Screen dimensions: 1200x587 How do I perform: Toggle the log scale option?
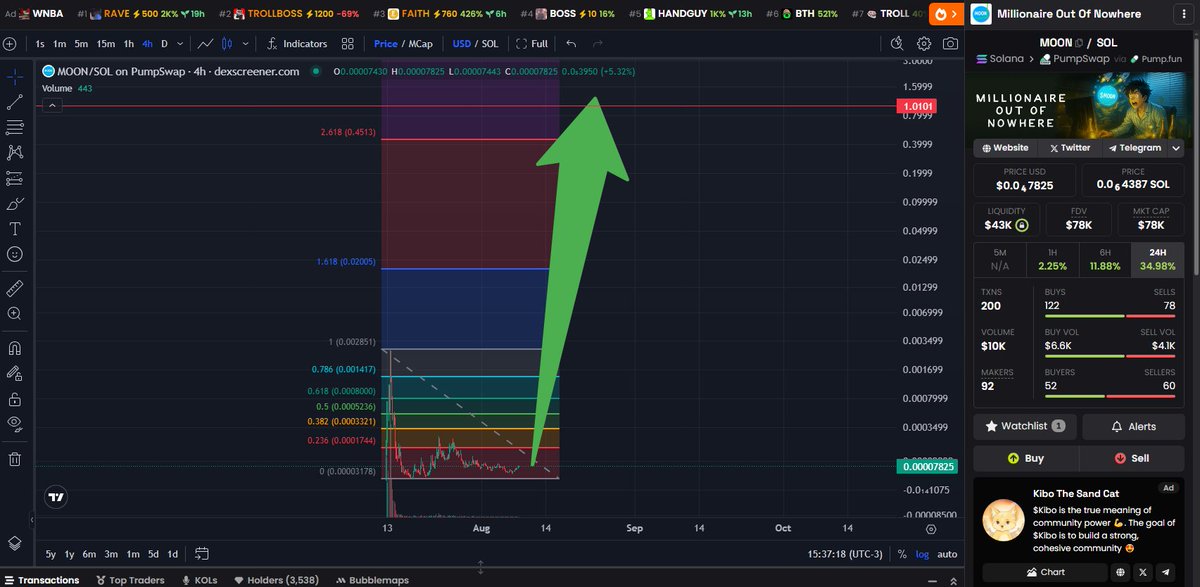921,554
